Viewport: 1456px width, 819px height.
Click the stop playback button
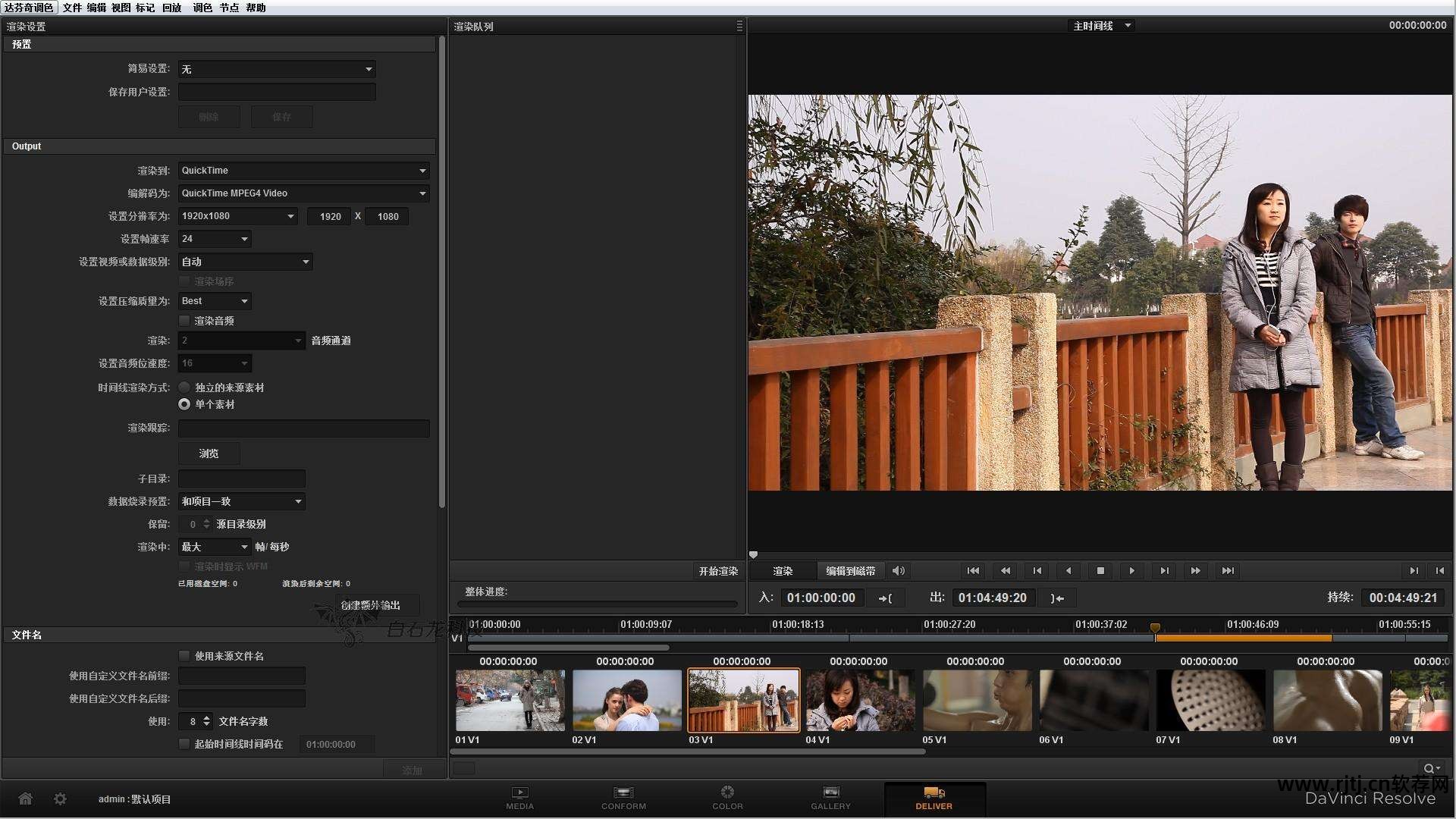pos(1100,571)
